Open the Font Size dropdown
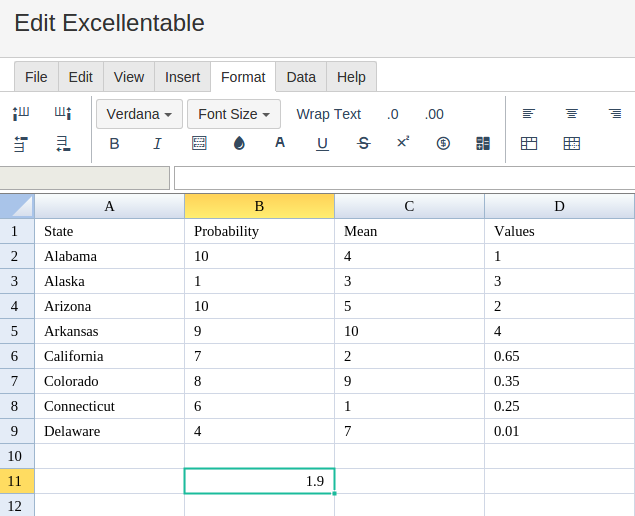 point(234,114)
